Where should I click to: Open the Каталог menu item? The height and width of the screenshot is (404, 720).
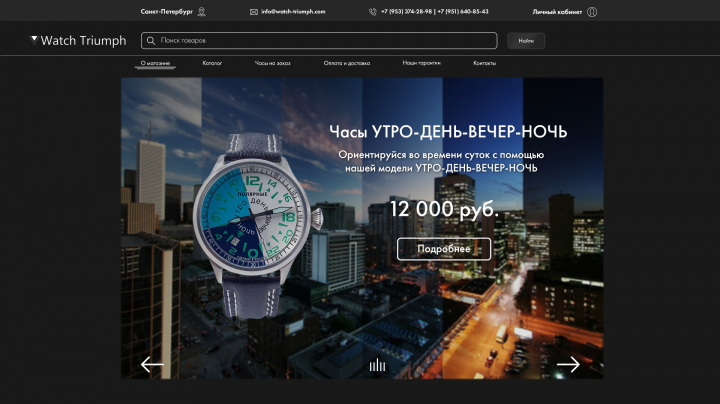click(212, 63)
